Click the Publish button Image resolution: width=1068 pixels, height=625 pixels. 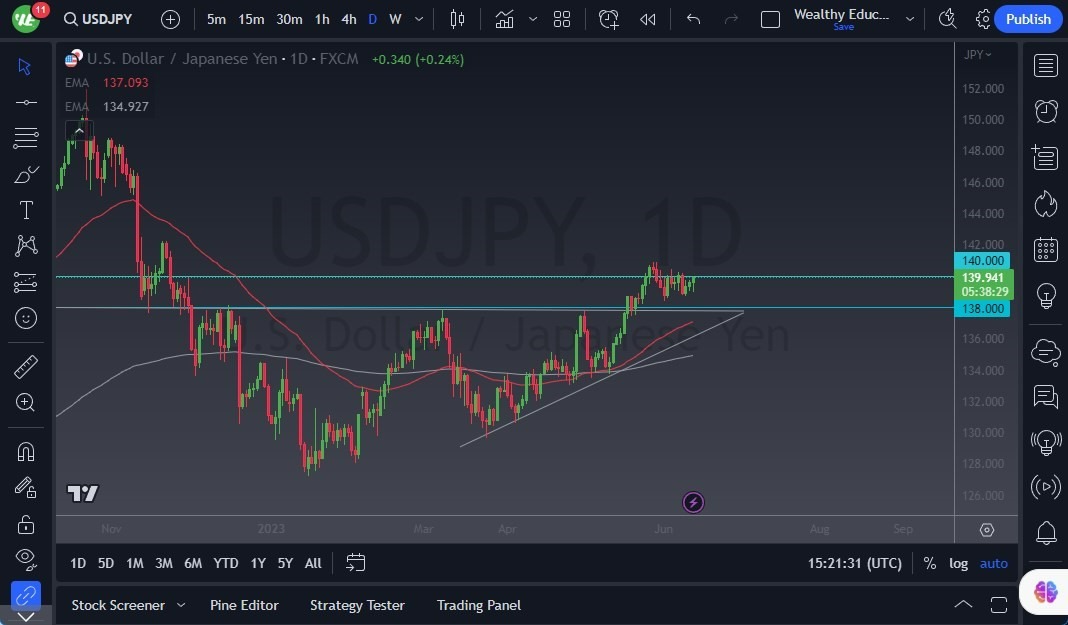point(1028,18)
